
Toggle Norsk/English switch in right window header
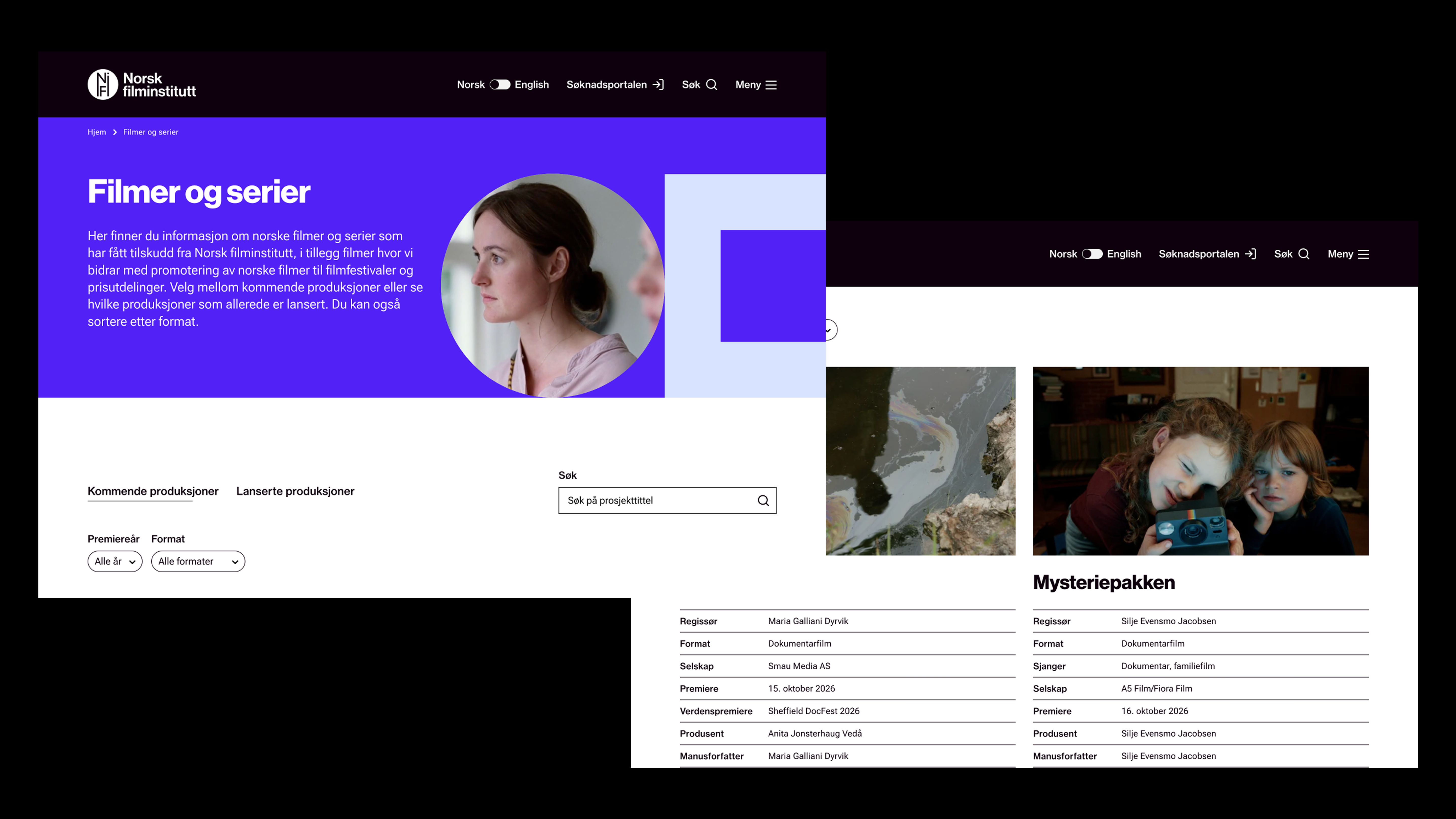pos(1092,254)
